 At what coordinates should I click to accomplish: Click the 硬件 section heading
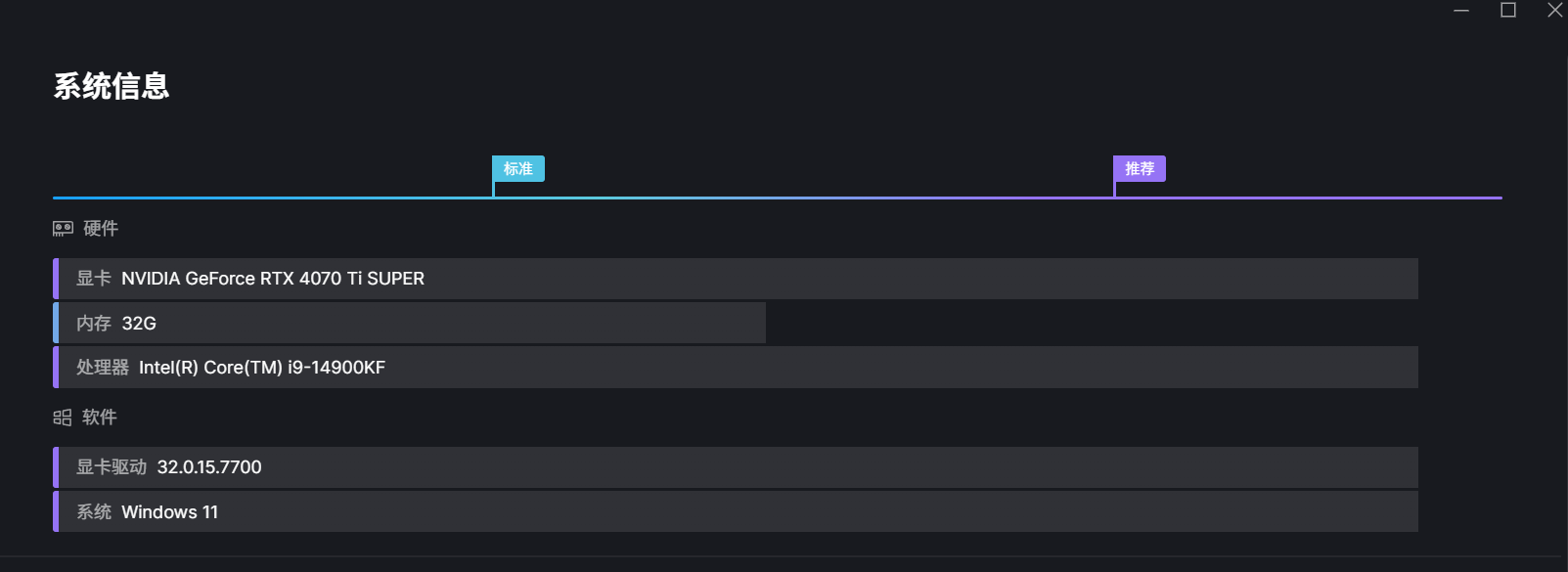pos(101,229)
